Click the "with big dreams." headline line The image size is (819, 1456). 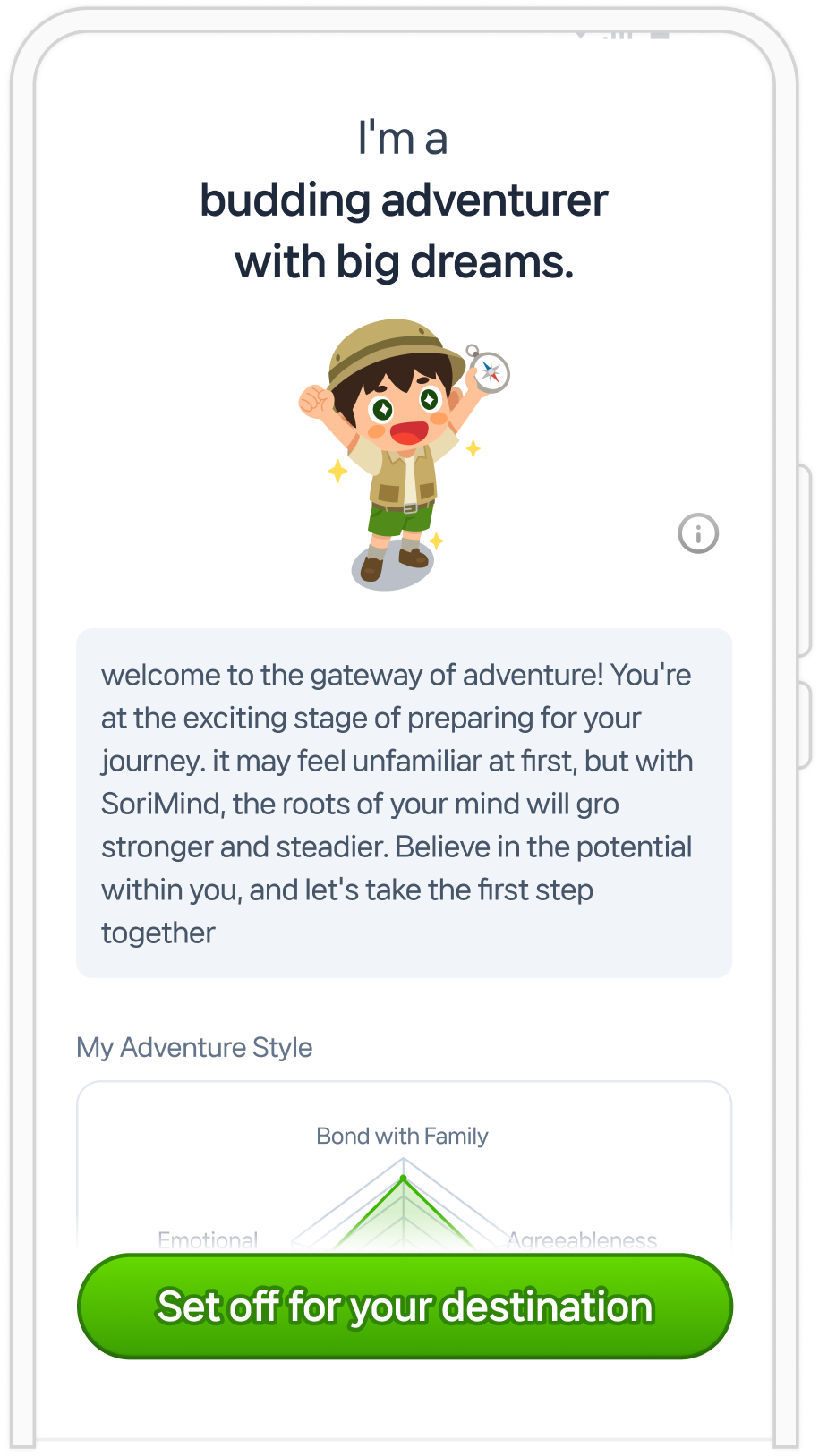(x=404, y=261)
